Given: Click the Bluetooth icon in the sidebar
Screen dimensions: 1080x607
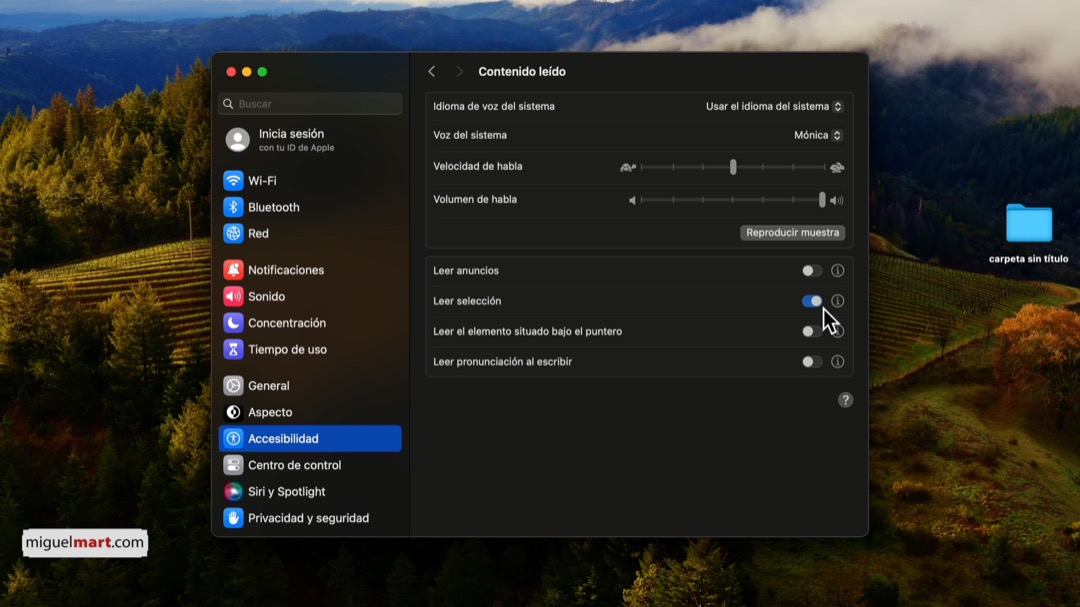Looking at the screenshot, I should coord(233,207).
